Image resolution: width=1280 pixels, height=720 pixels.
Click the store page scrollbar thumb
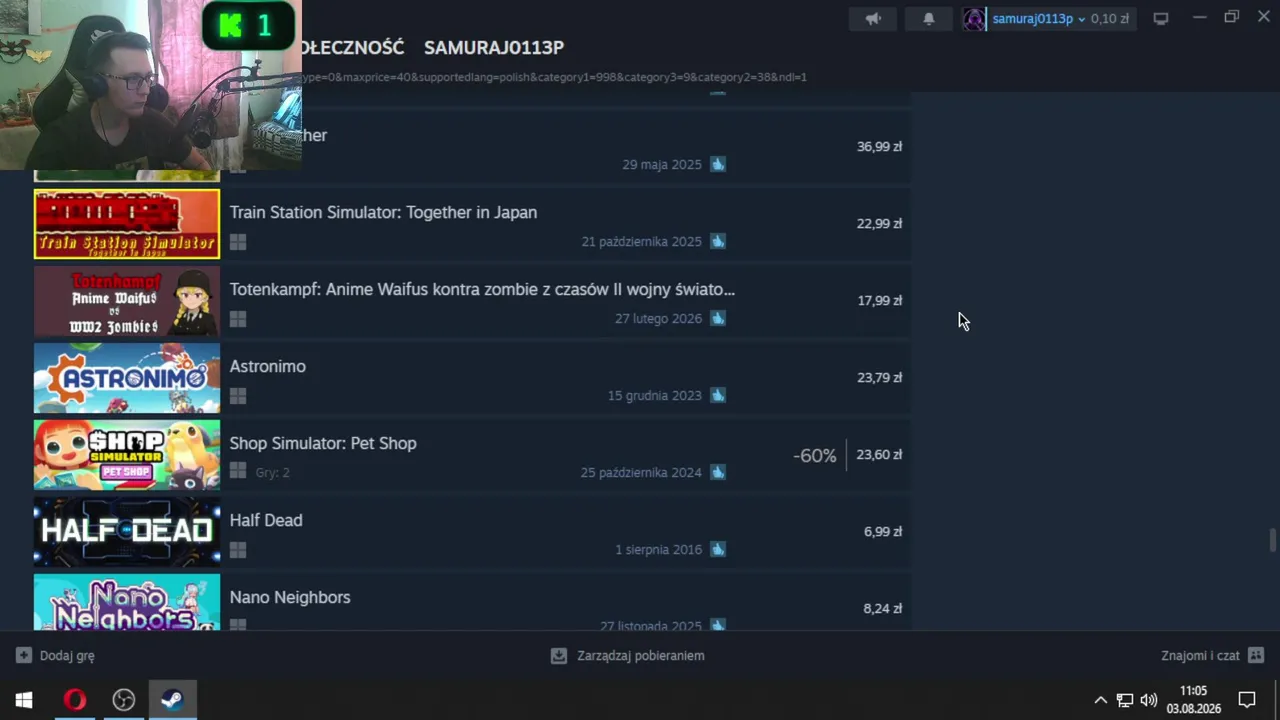1273,540
